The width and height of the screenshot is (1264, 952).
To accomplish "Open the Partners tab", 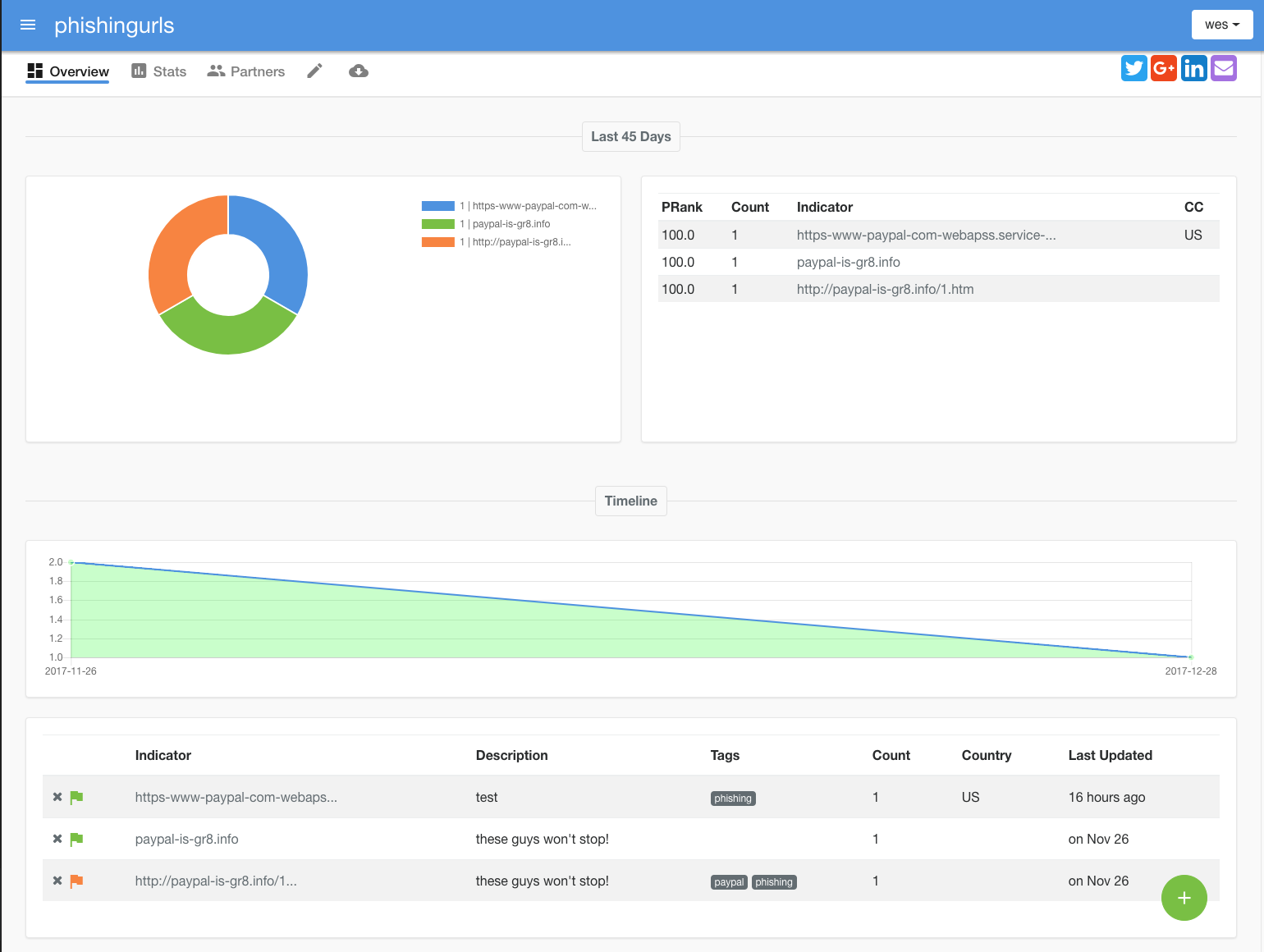I will pos(246,71).
